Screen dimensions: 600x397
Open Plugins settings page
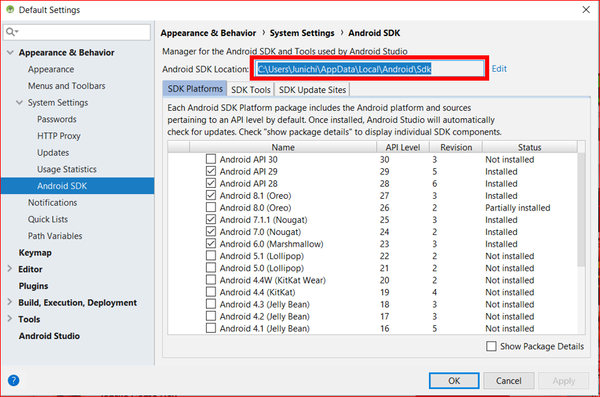pyautogui.click(x=33, y=286)
